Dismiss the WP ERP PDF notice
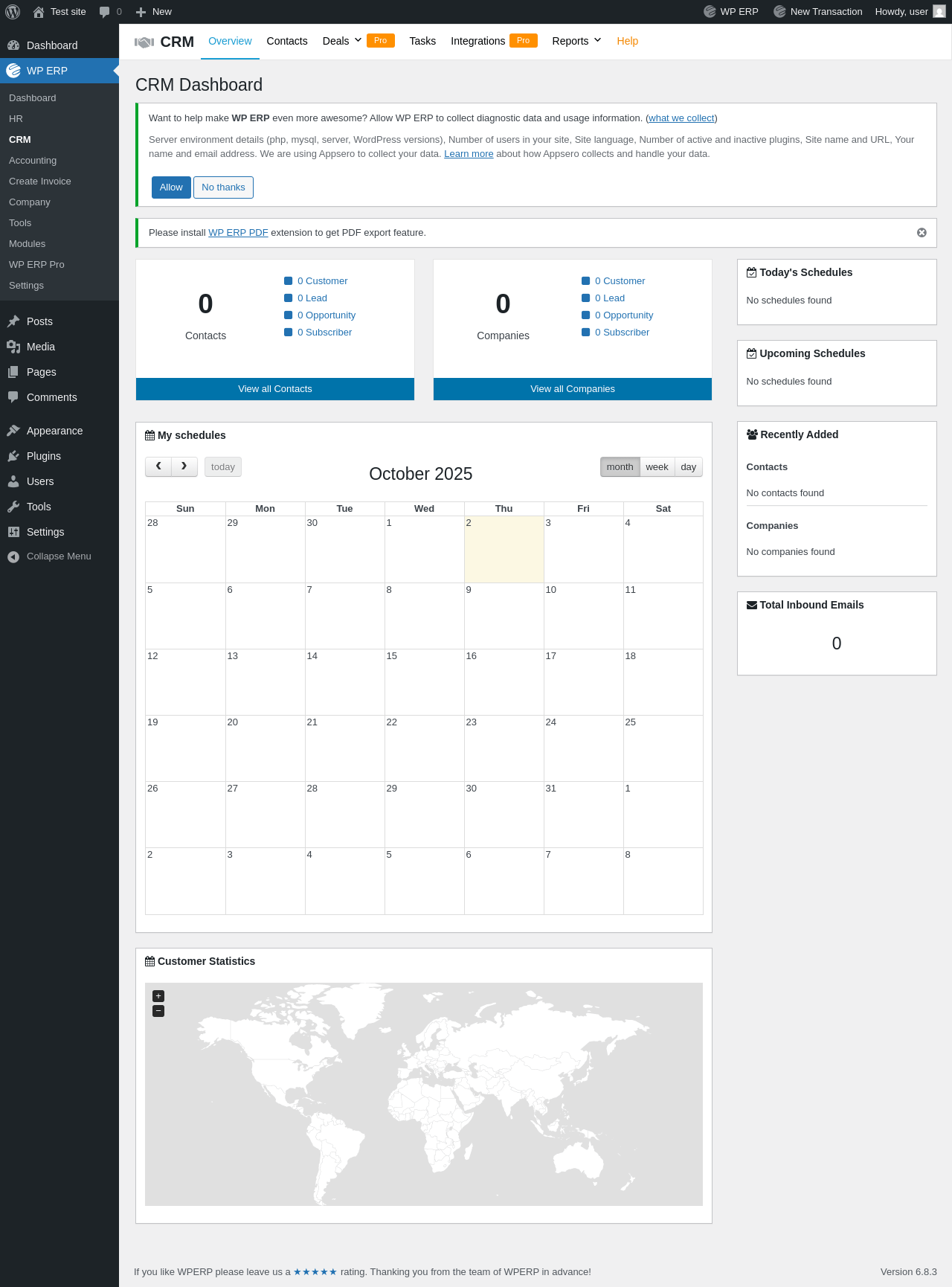The height and width of the screenshot is (1287, 952). pos(922,233)
